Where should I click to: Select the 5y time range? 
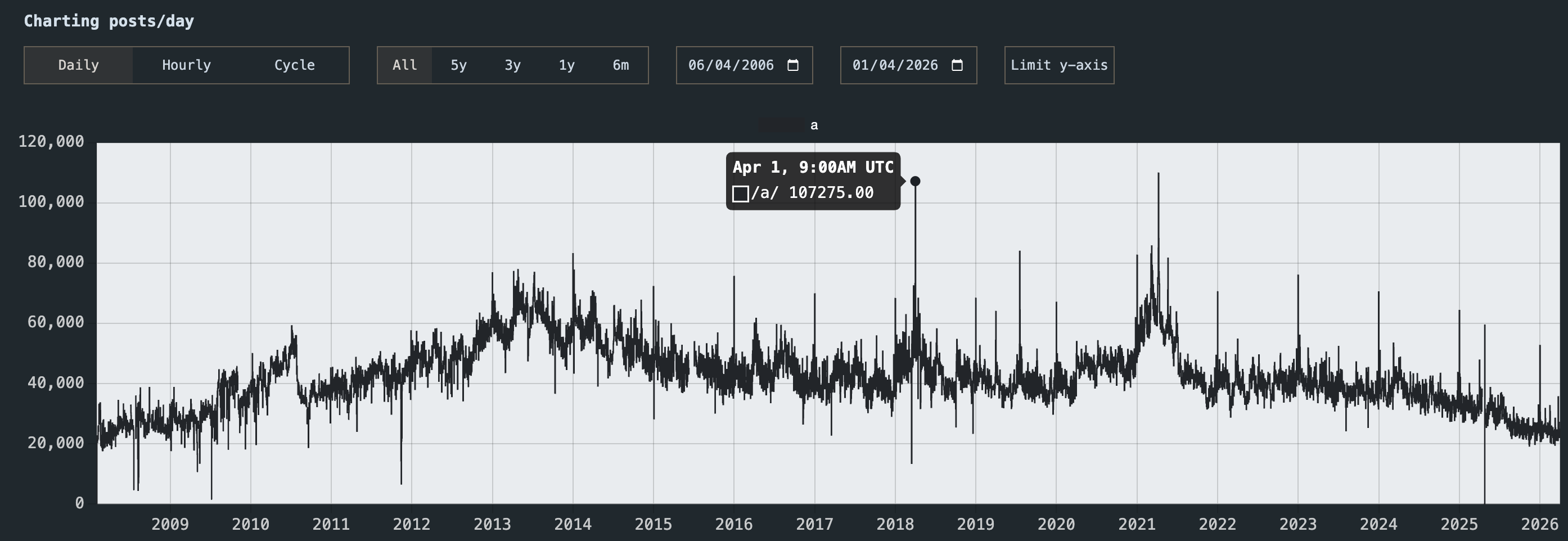click(458, 65)
